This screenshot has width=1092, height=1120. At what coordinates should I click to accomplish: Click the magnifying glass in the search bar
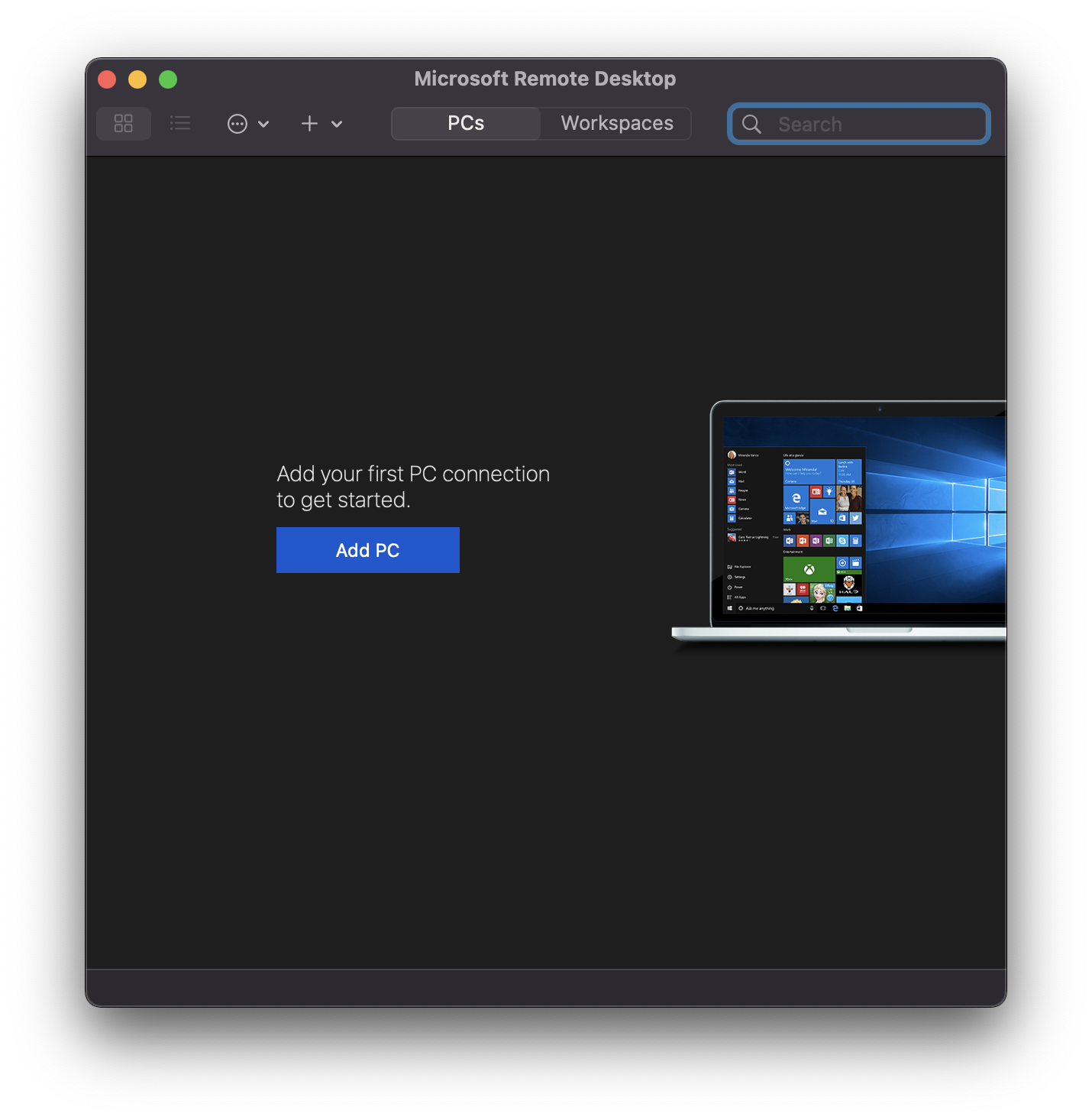click(751, 124)
